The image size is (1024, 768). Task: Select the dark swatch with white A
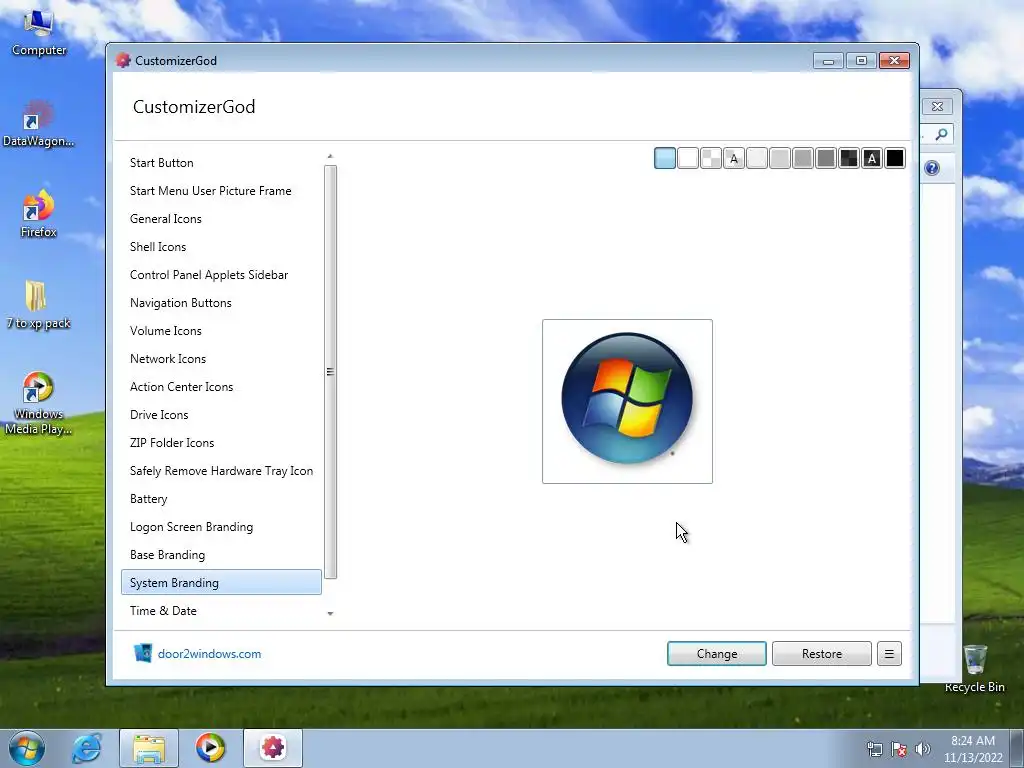tap(872, 158)
